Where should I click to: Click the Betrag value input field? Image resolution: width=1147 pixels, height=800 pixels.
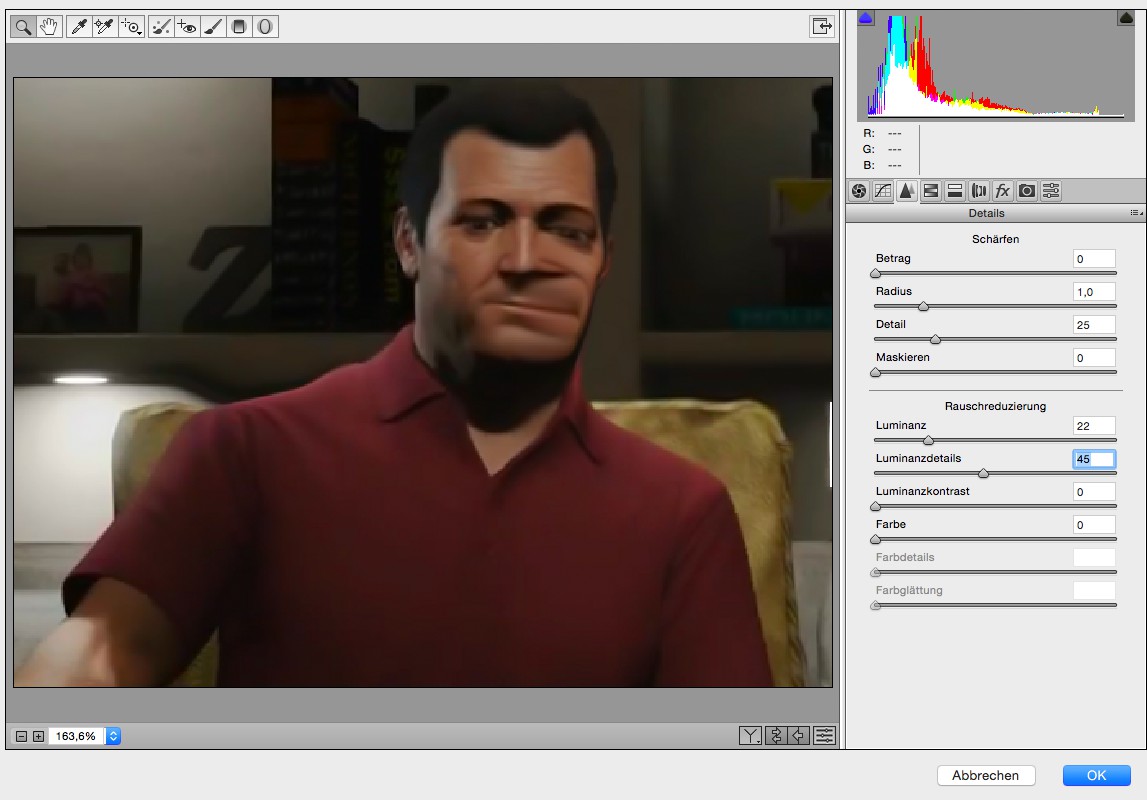click(1093, 259)
